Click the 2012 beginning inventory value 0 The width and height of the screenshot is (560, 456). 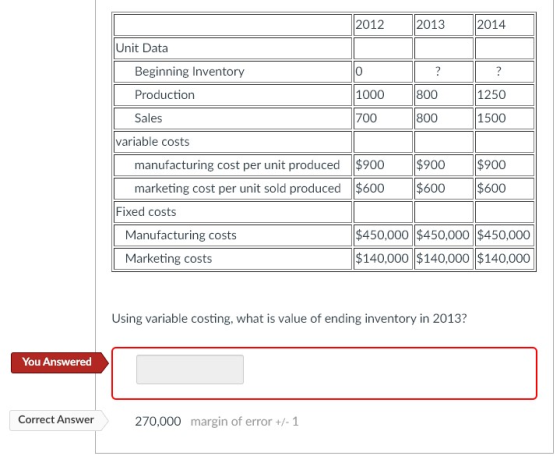point(359,71)
